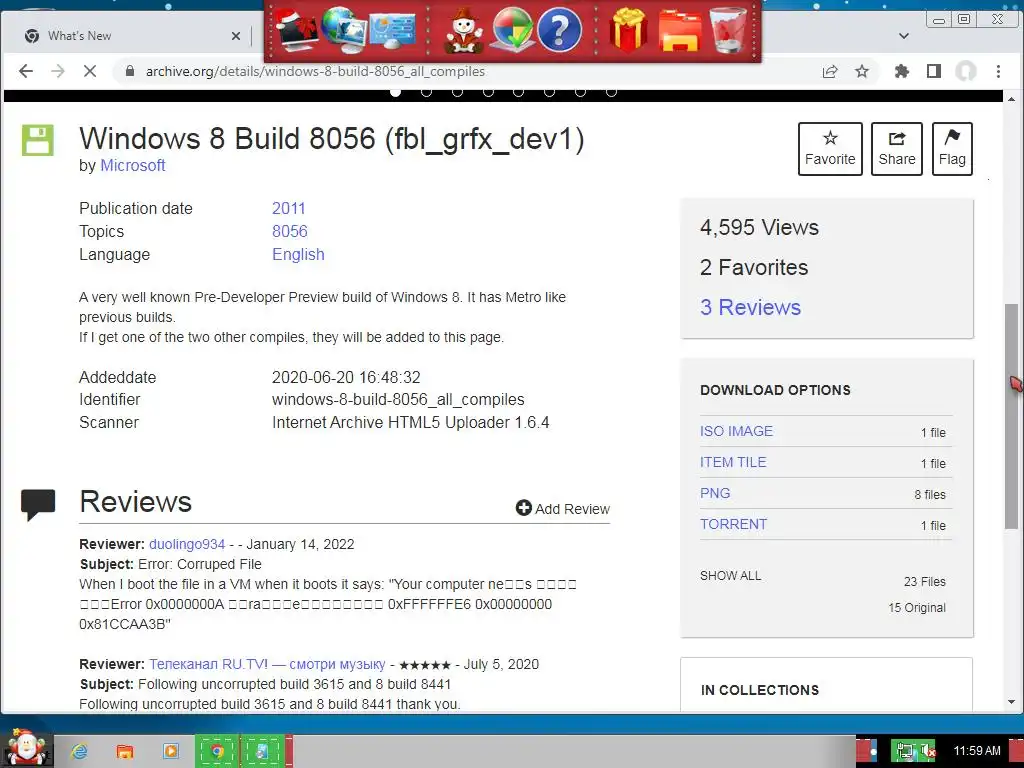The height and width of the screenshot is (768, 1024).
Task: Click the Share button
Action: [897, 149]
